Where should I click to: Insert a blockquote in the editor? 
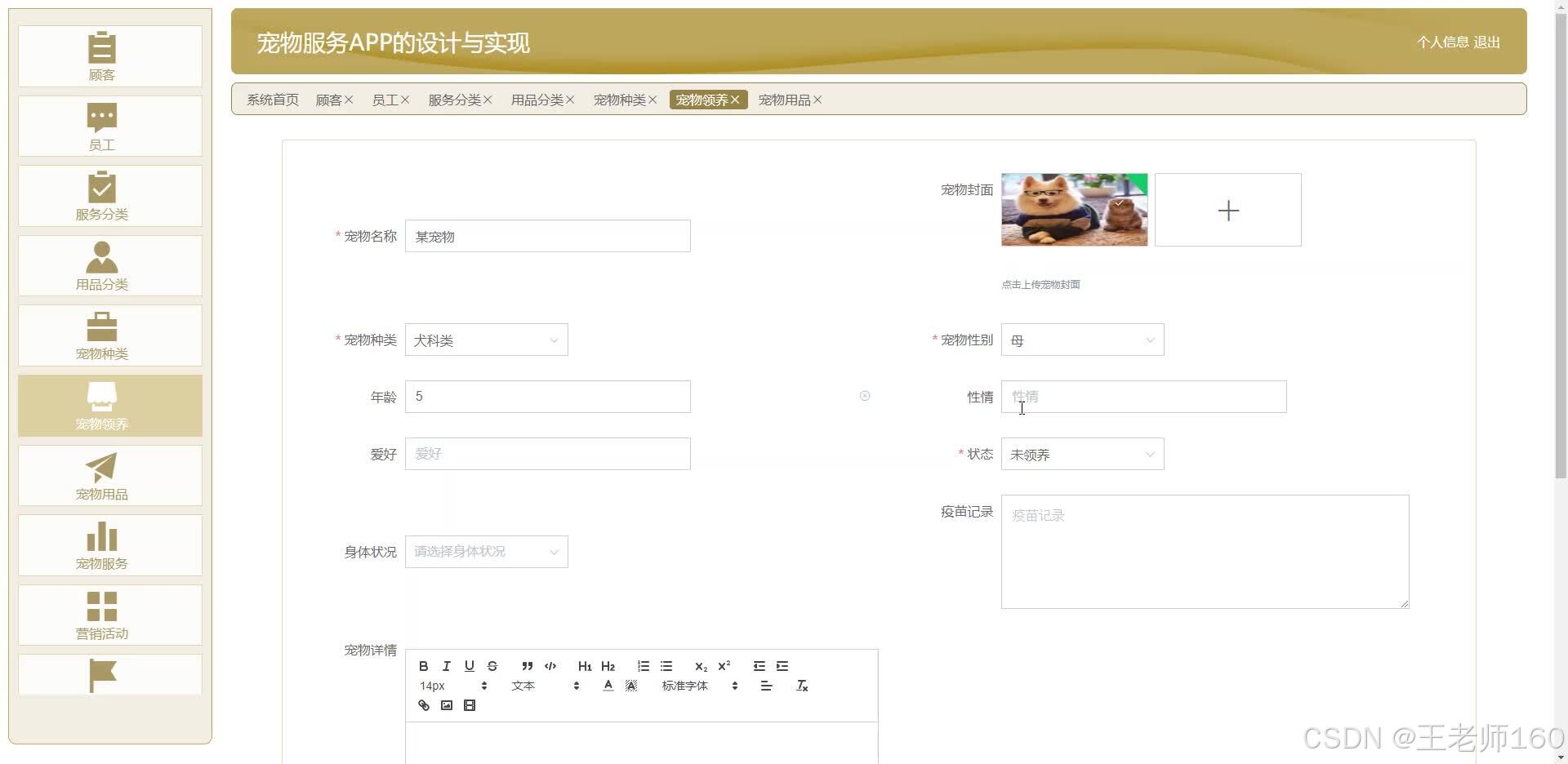click(x=528, y=666)
